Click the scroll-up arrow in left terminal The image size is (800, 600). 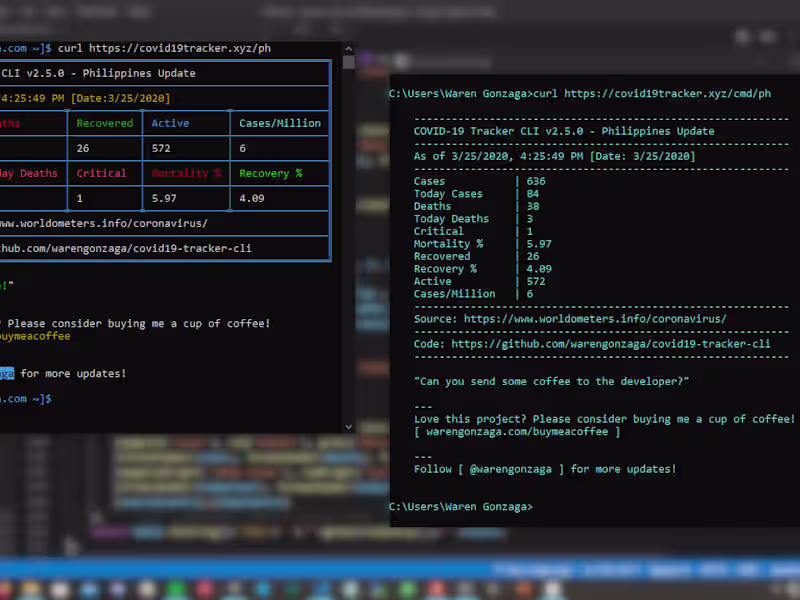click(348, 48)
